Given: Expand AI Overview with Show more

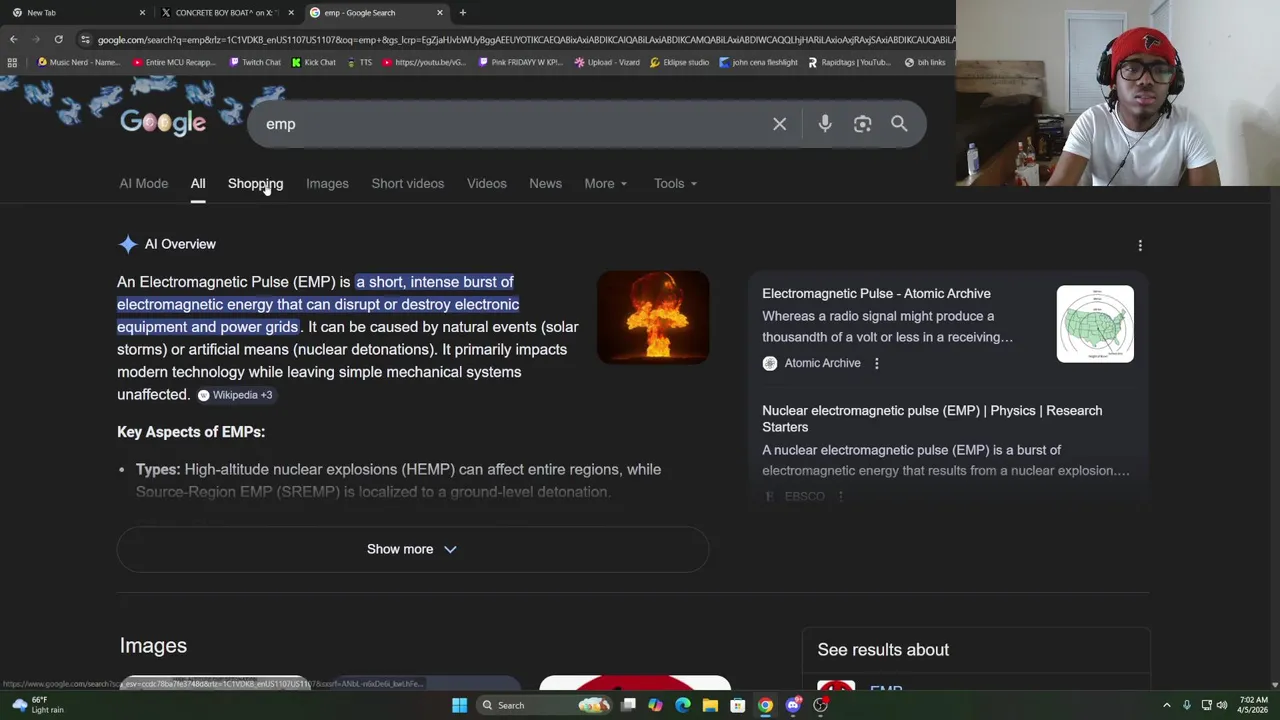Looking at the screenshot, I should pos(412,549).
